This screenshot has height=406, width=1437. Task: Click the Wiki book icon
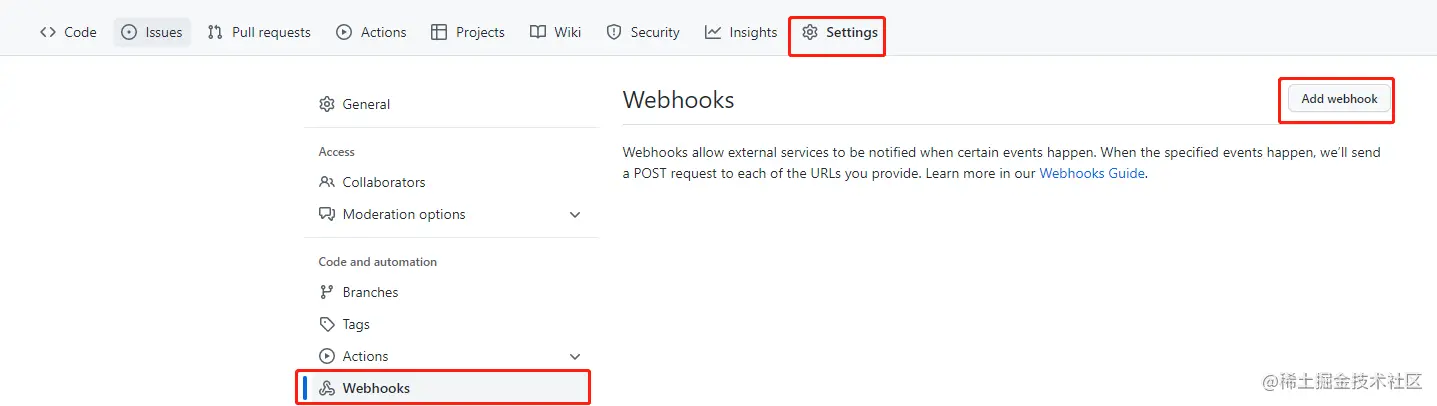click(538, 32)
